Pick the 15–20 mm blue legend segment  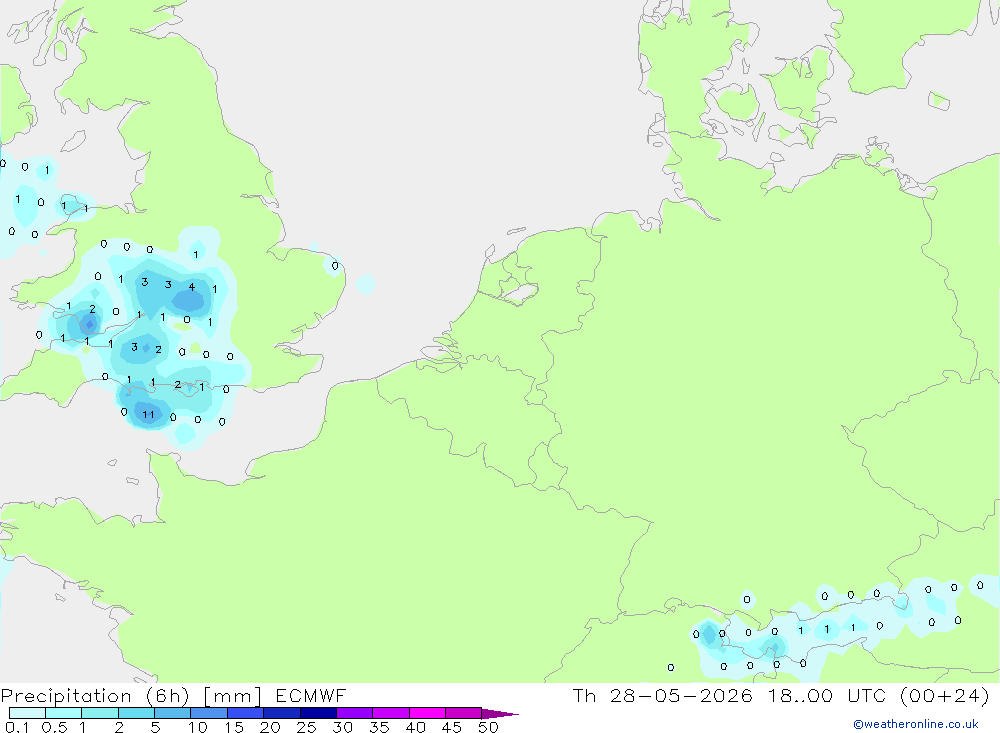click(x=246, y=713)
